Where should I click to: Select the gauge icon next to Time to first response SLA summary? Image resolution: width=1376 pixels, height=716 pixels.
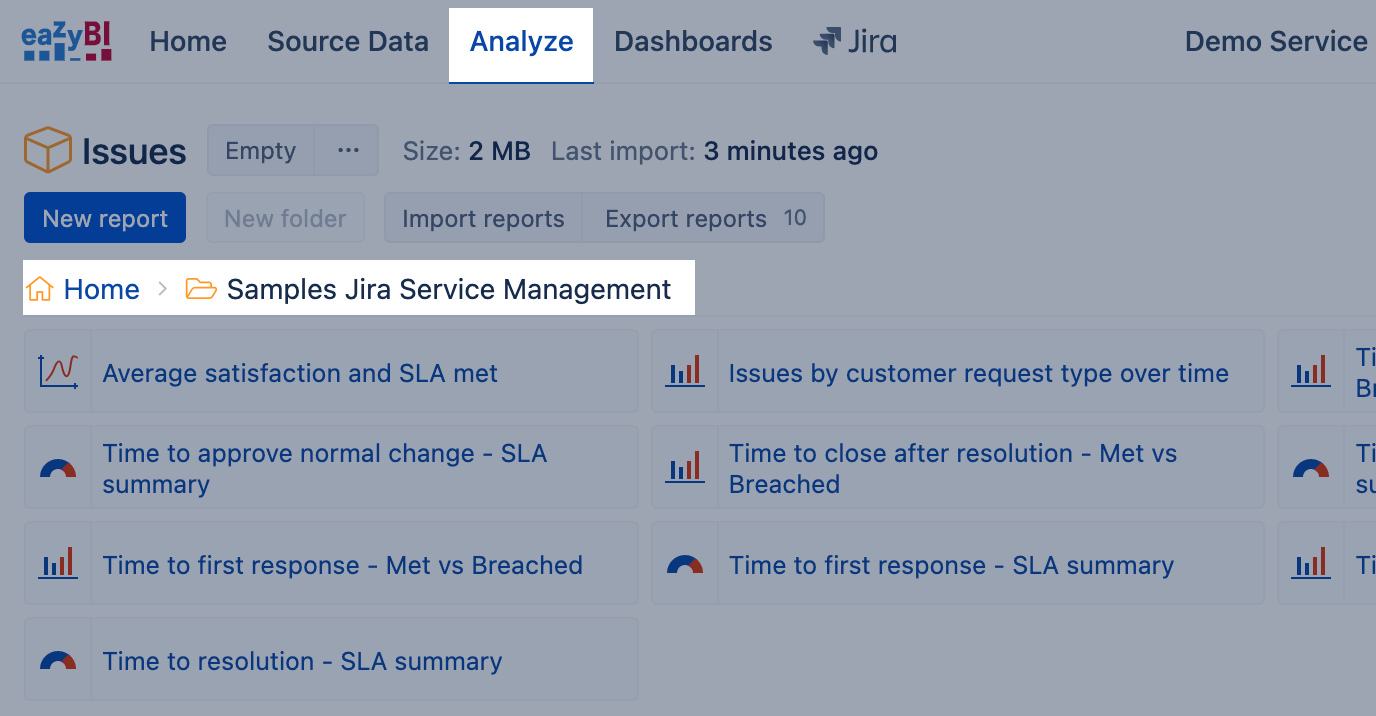tap(685, 563)
